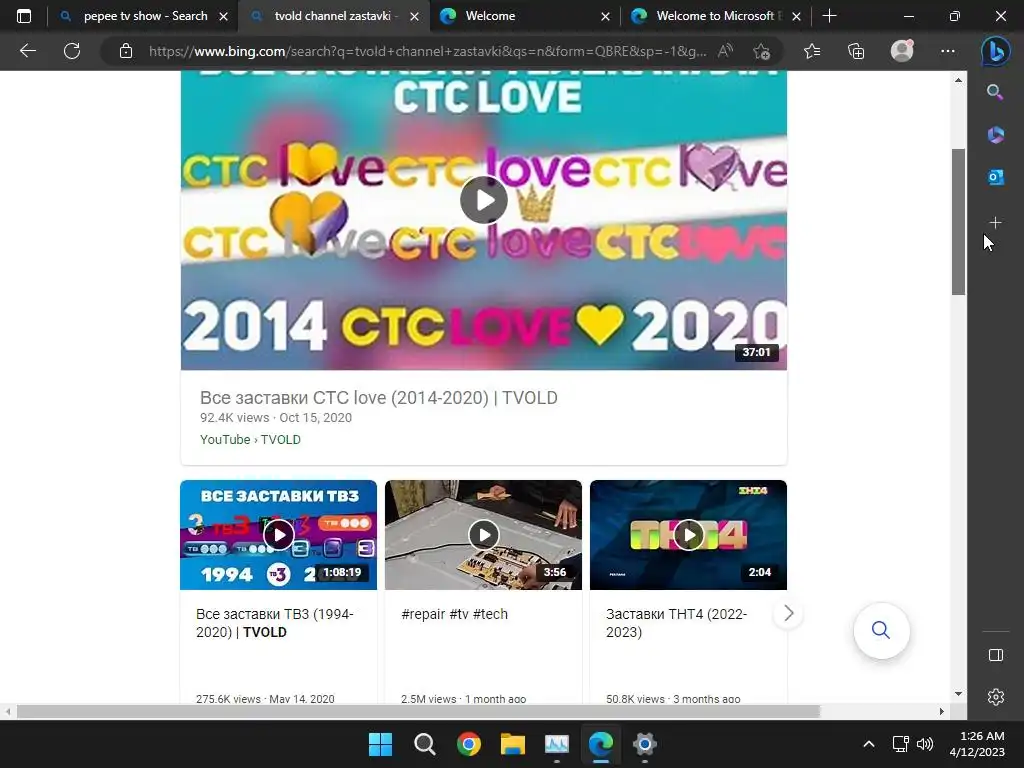This screenshot has height=768, width=1024.
Task: Open the sidebar Search tool
Action: [x=995, y=92]
